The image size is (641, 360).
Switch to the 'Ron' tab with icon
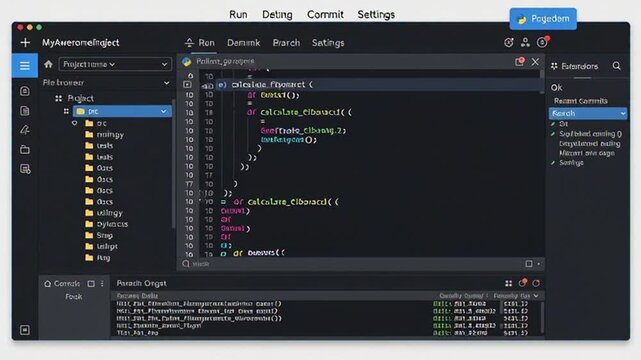(200, 42)
